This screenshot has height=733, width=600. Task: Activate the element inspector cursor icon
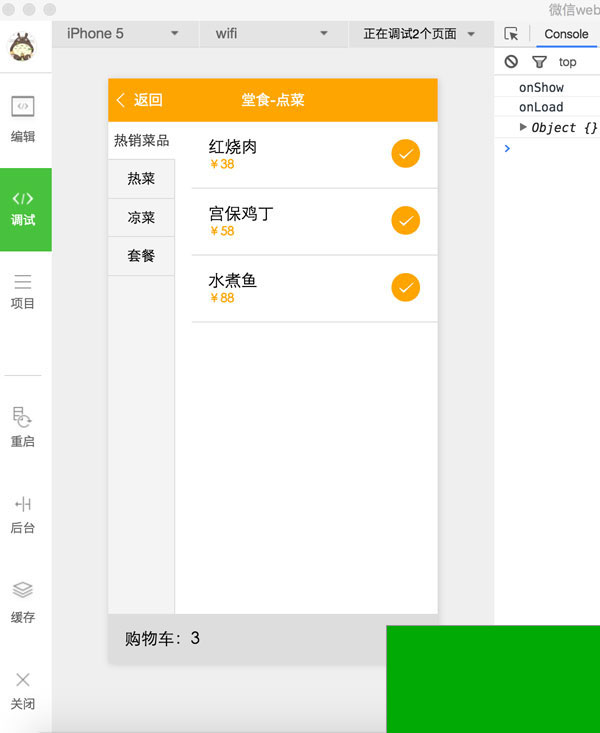511,34
